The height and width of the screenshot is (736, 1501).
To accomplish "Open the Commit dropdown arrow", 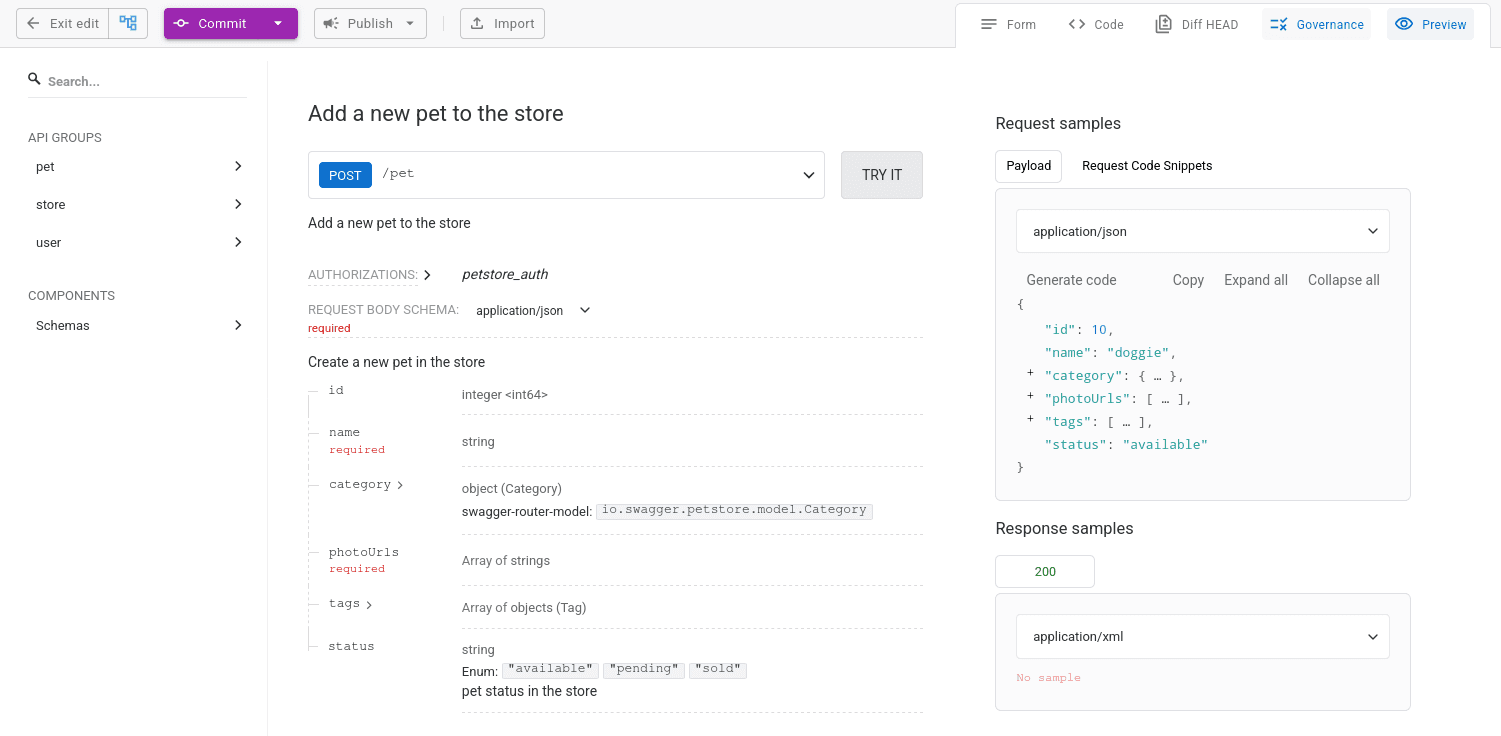I will [278, 23].
